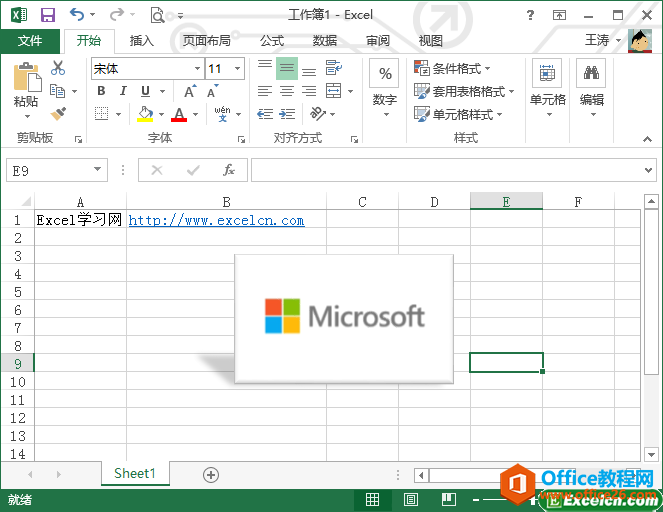Click the Select All corner triangle

(26, 201)
